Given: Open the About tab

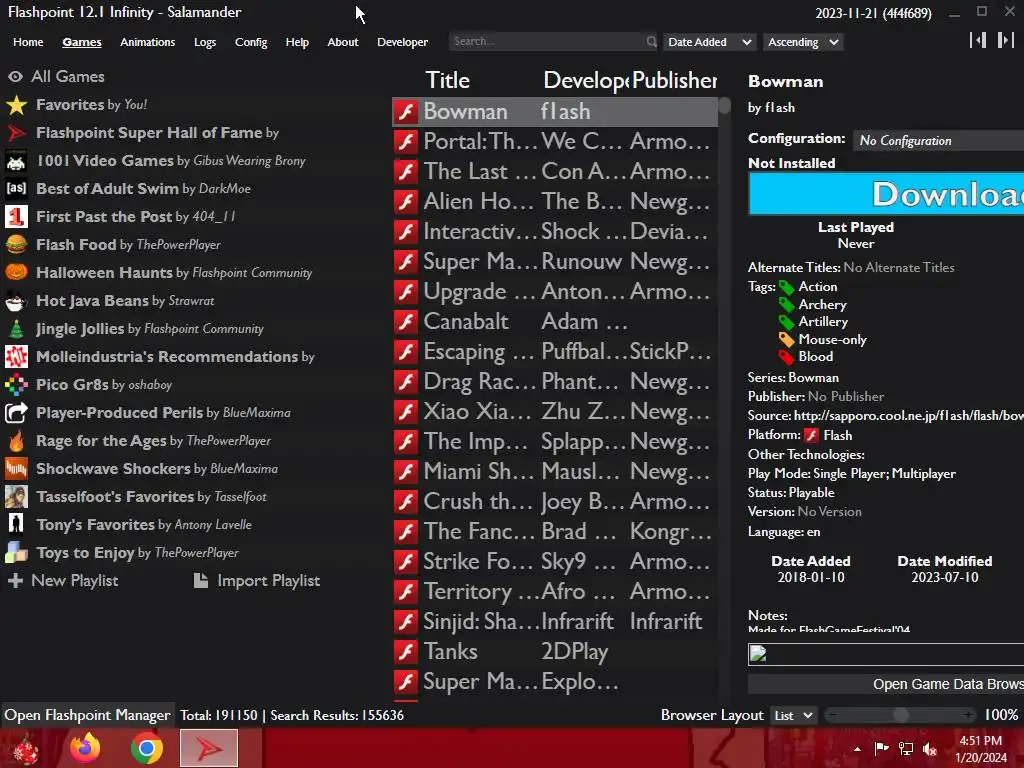Looking at the screenshot, I should pos(343,42).
